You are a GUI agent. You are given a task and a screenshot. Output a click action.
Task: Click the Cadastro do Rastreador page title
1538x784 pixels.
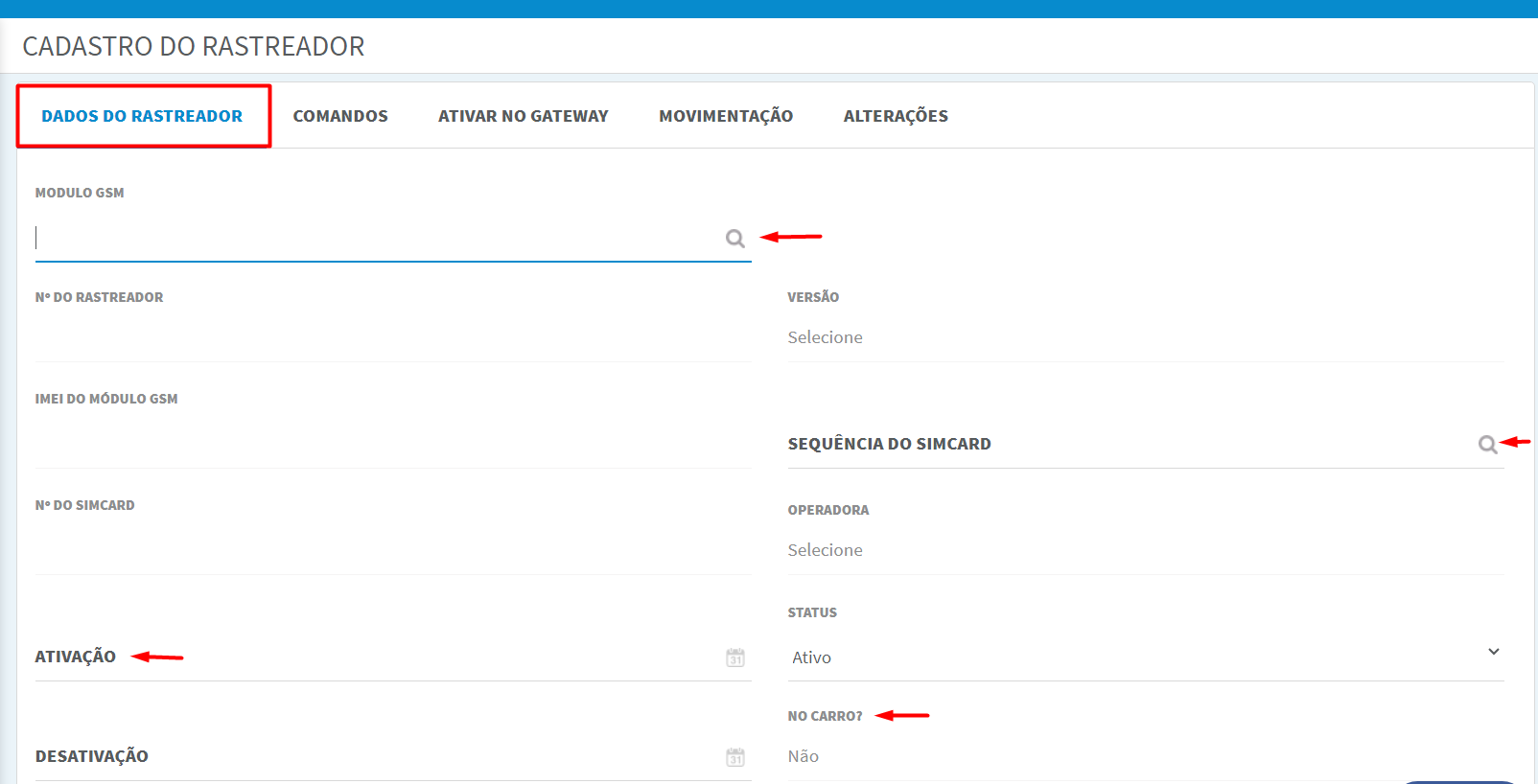point(194,46)
